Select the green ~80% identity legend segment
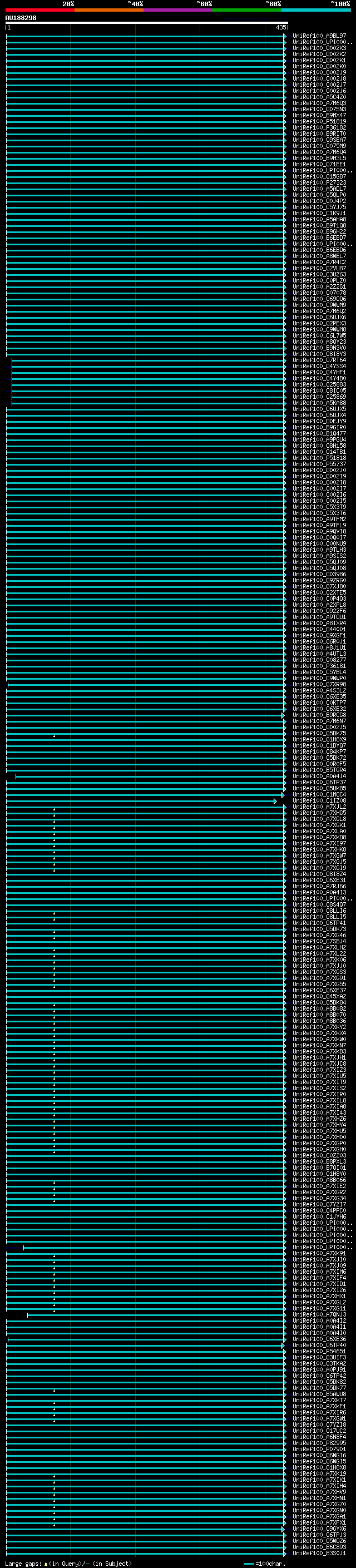The width and height of the screenshot is (356, 1568). (x=247, y=10)
